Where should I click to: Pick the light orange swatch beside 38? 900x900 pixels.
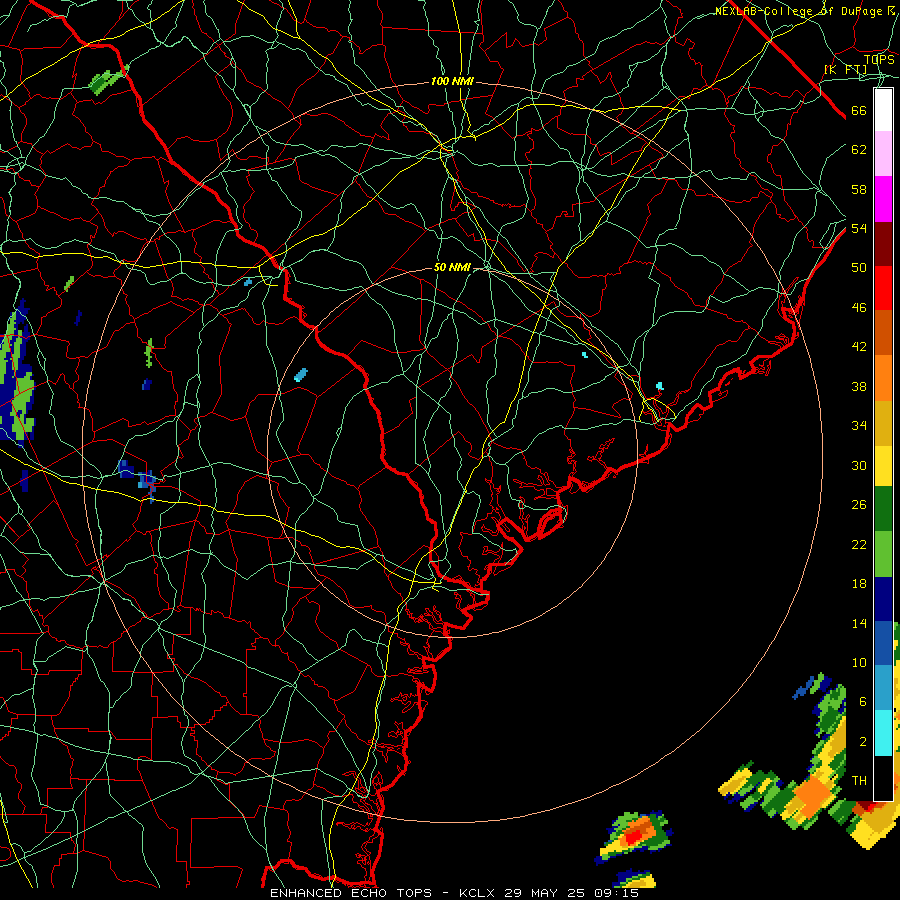pyautogui.click(x=883, y=378)
